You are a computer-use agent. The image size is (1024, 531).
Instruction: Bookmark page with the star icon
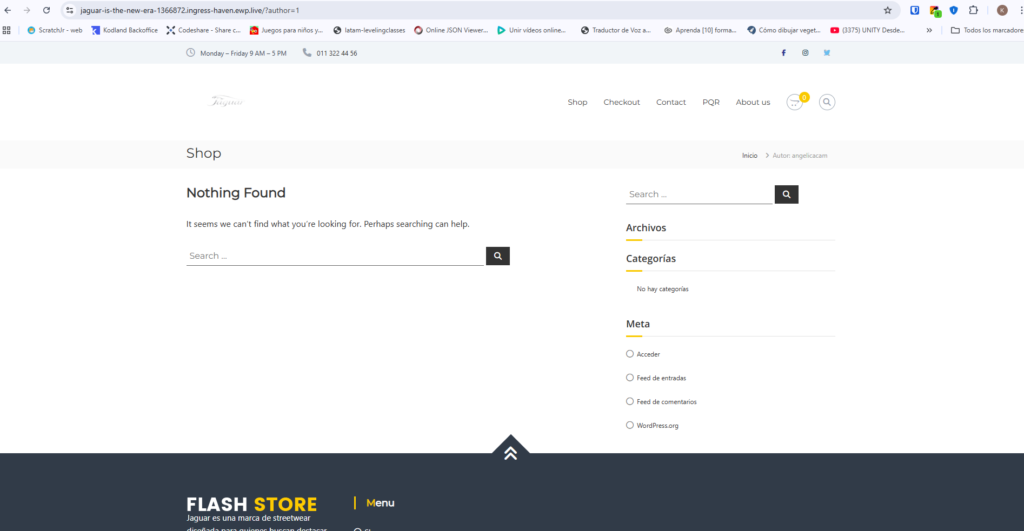pyautogui.click(x=888, y=10)
